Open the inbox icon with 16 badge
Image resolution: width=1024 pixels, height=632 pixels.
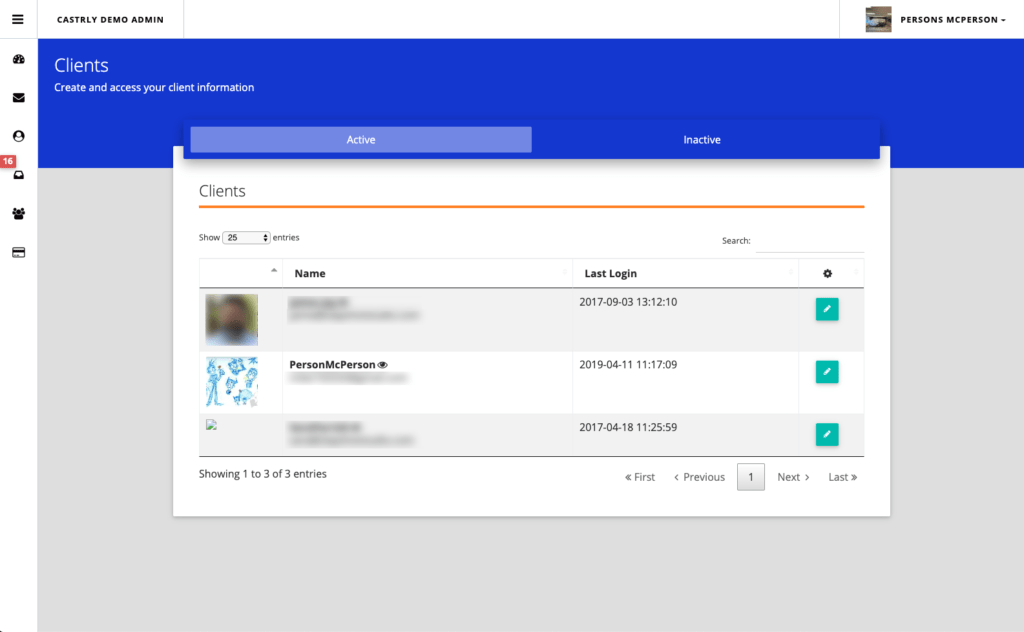click(18, 175)
